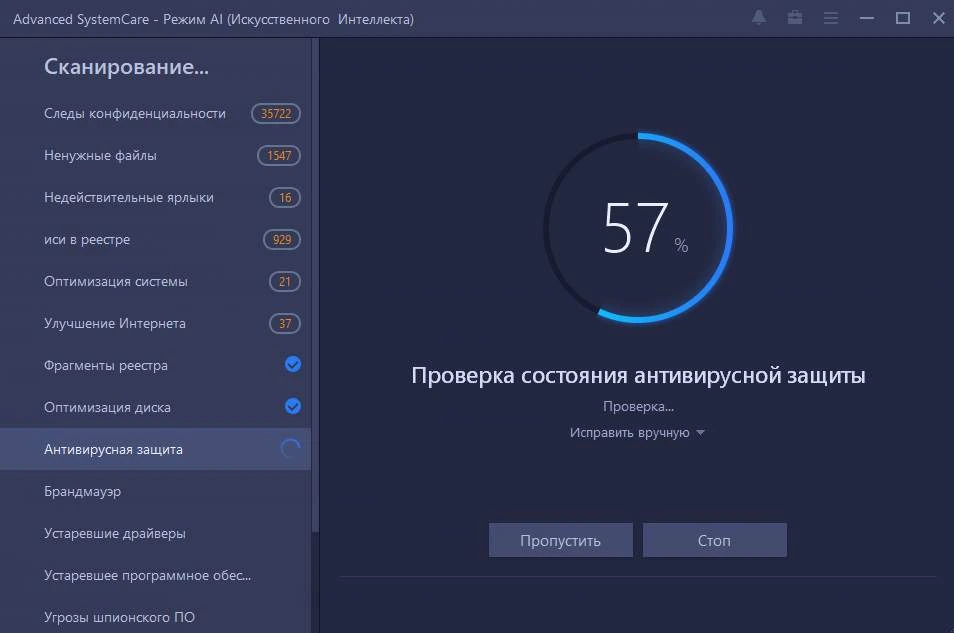Click the circular 57% progress ring
This screenshot has height=633, width=954.
pyautogui.click(x=638, y=227)
